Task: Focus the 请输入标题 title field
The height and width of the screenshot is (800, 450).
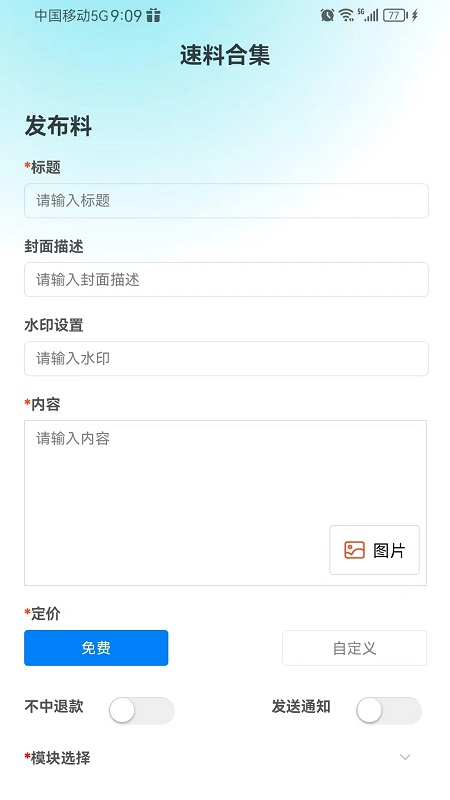Action: tap(226, 201)
